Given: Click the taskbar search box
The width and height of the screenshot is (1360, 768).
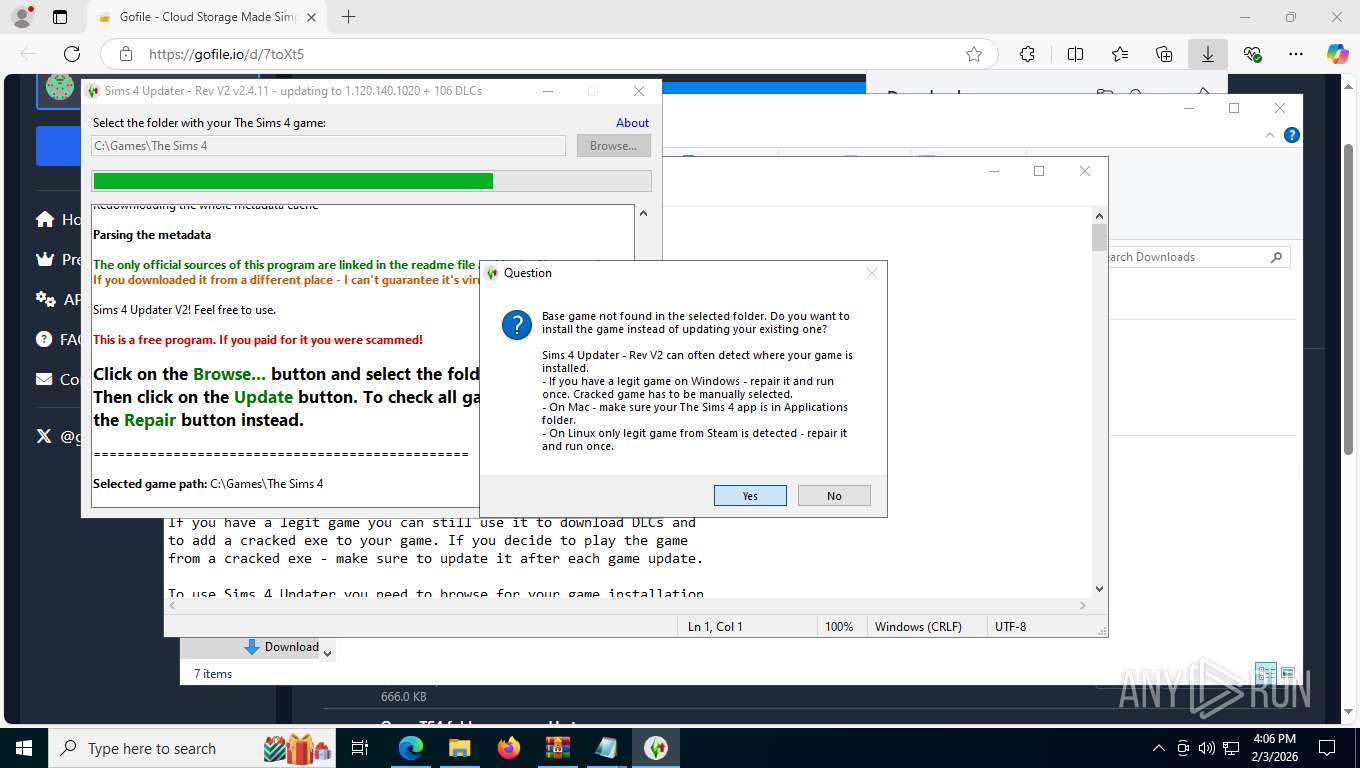Looking at the screenshot, I should pos(193,748).
